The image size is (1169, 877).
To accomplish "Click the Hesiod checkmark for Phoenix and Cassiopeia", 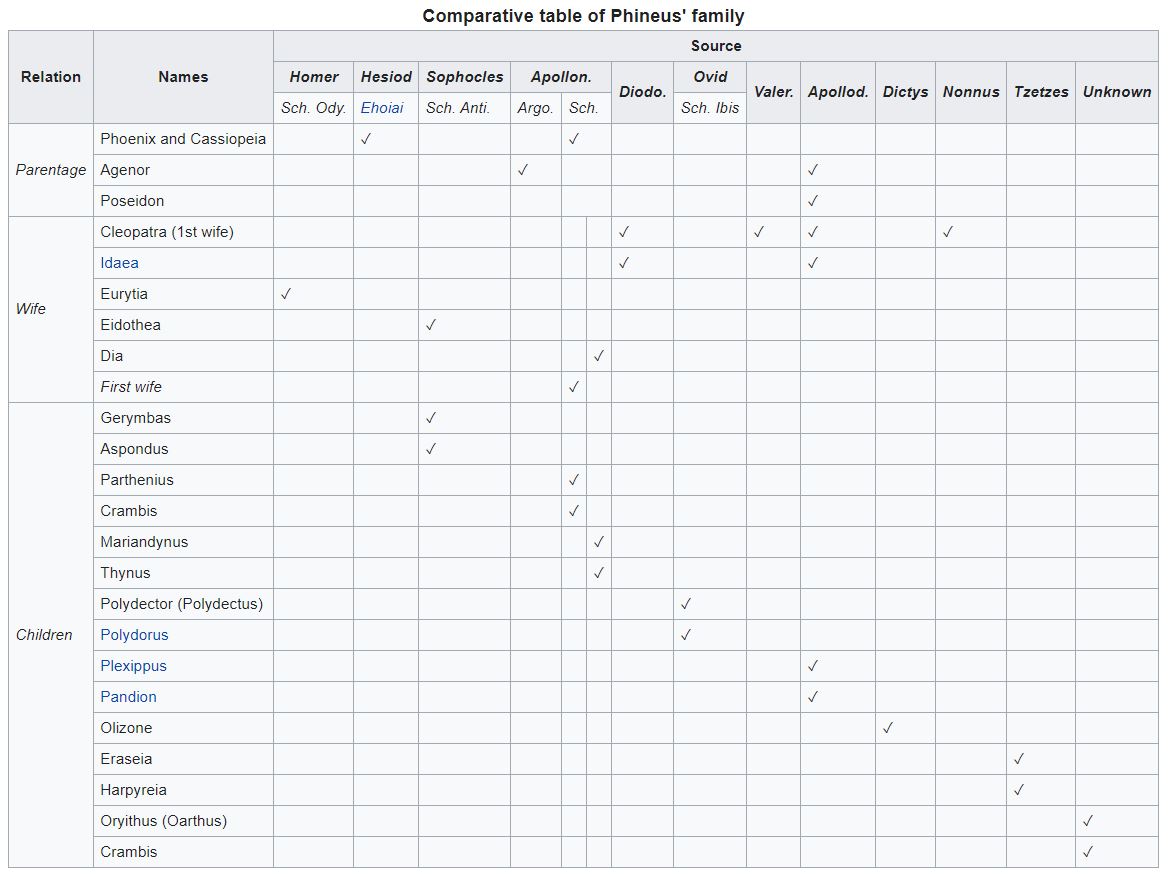I will (366, 139).
